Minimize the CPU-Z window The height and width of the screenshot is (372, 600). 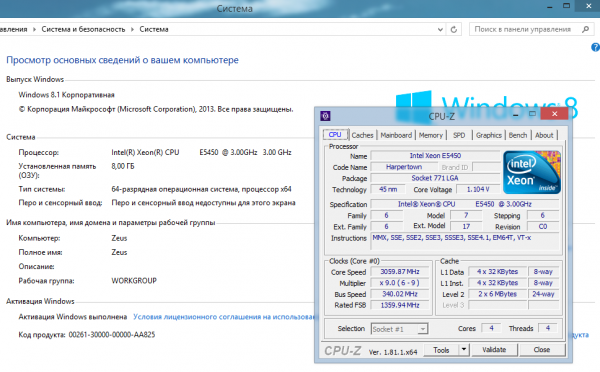coord(515,114)
